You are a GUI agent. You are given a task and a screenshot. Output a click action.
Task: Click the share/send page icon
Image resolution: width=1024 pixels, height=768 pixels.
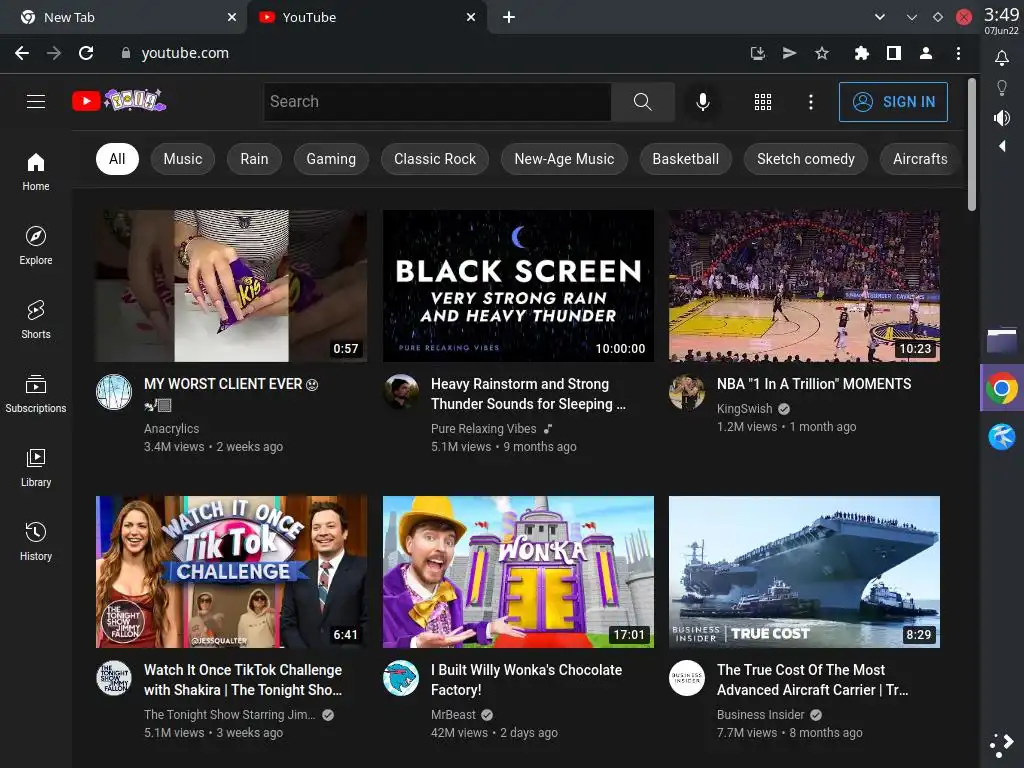(x=790, y=53)
